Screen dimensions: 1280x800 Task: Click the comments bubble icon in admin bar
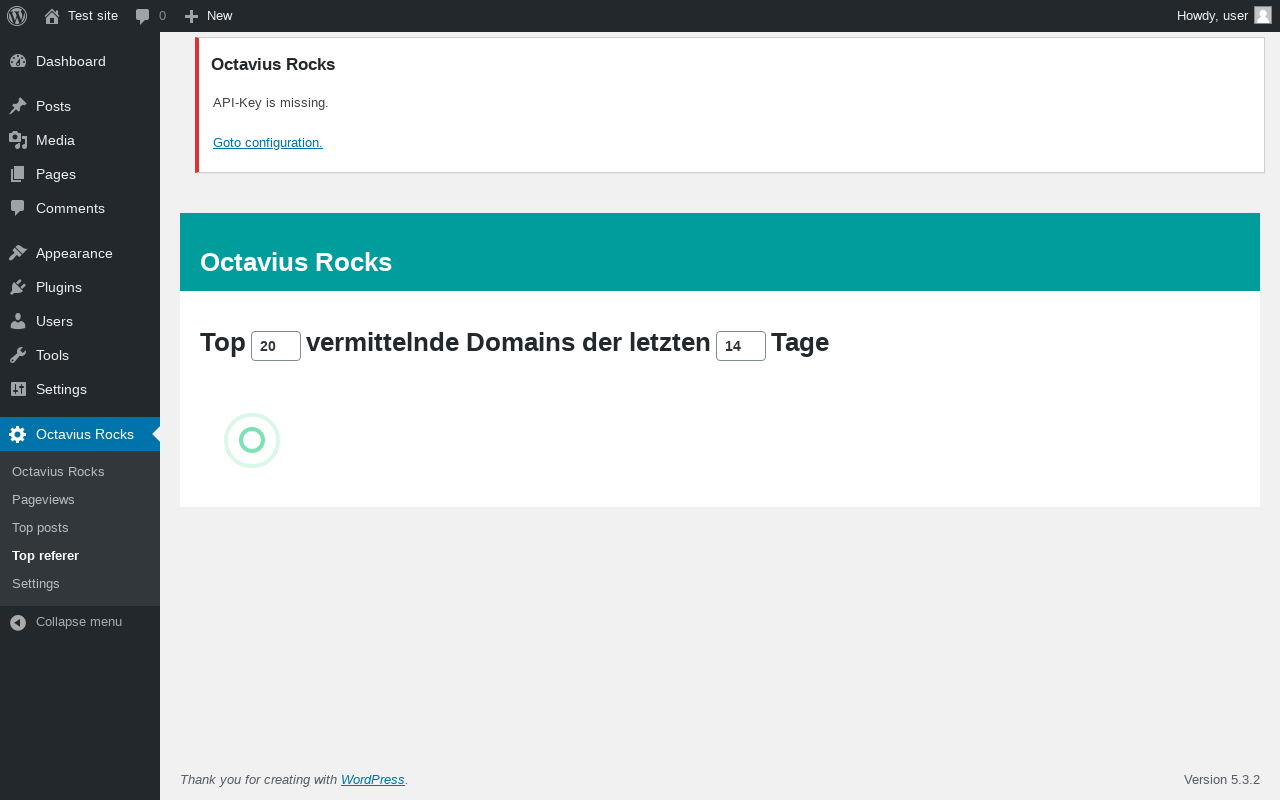coord(143,16)
